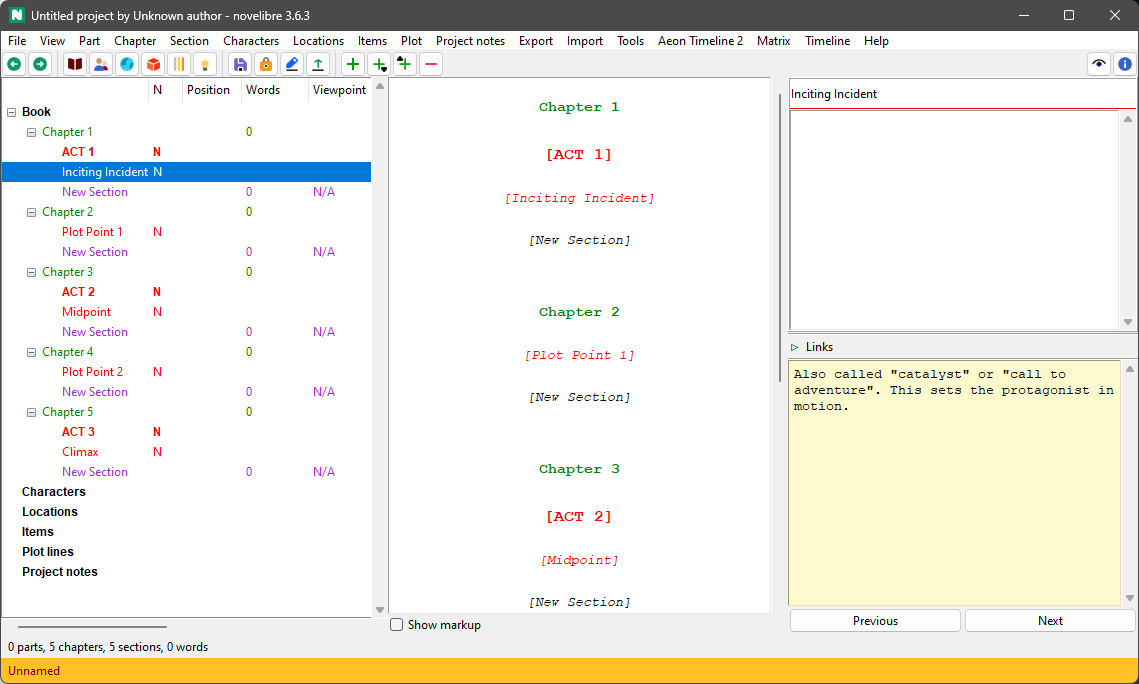The image size is (1139, 684).
Task: Enable the Show markup checkbox
Action: tap(396, 624)
